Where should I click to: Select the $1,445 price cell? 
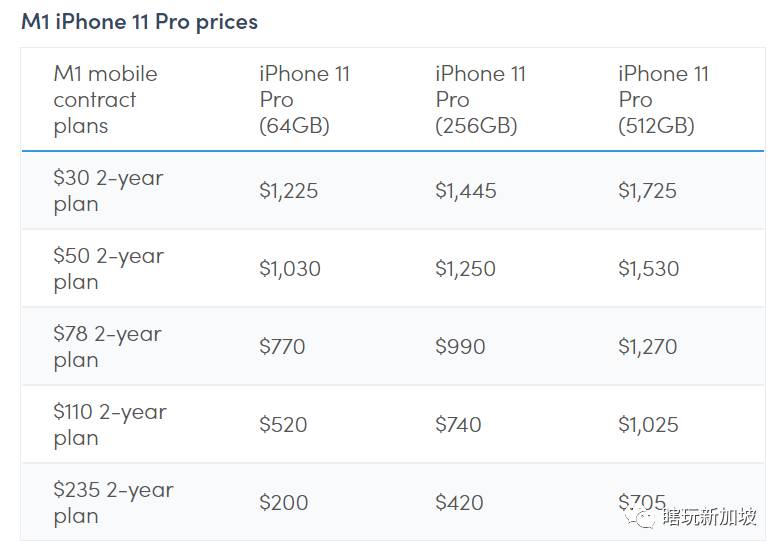point(466,191)
